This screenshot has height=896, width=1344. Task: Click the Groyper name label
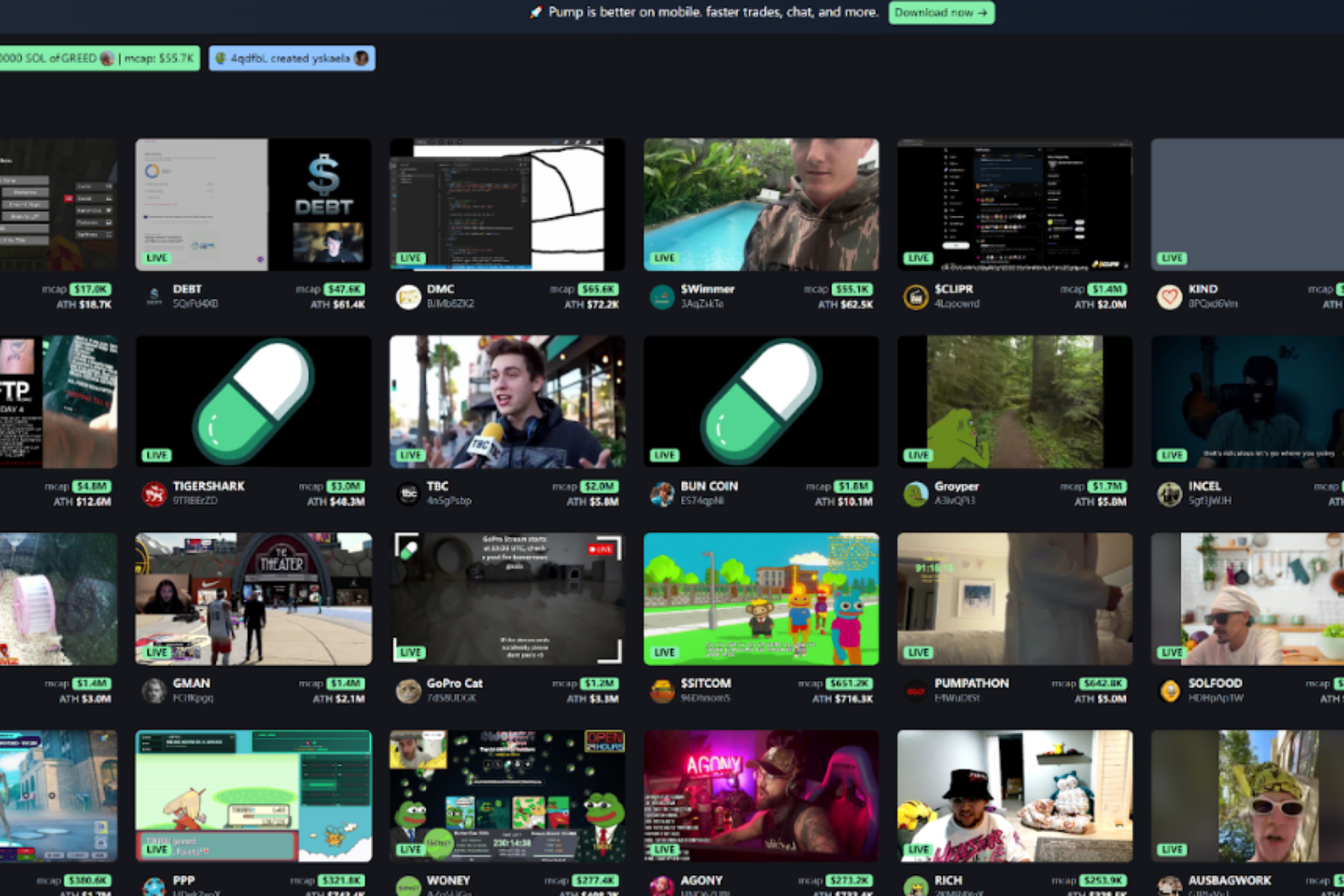coord(957,486)
